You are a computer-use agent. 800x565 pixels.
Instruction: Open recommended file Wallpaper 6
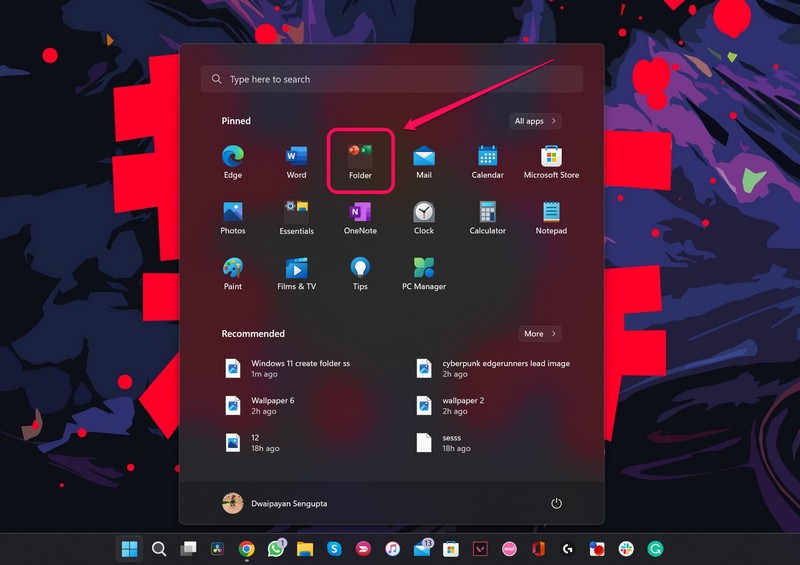click(x=272, y=405)
